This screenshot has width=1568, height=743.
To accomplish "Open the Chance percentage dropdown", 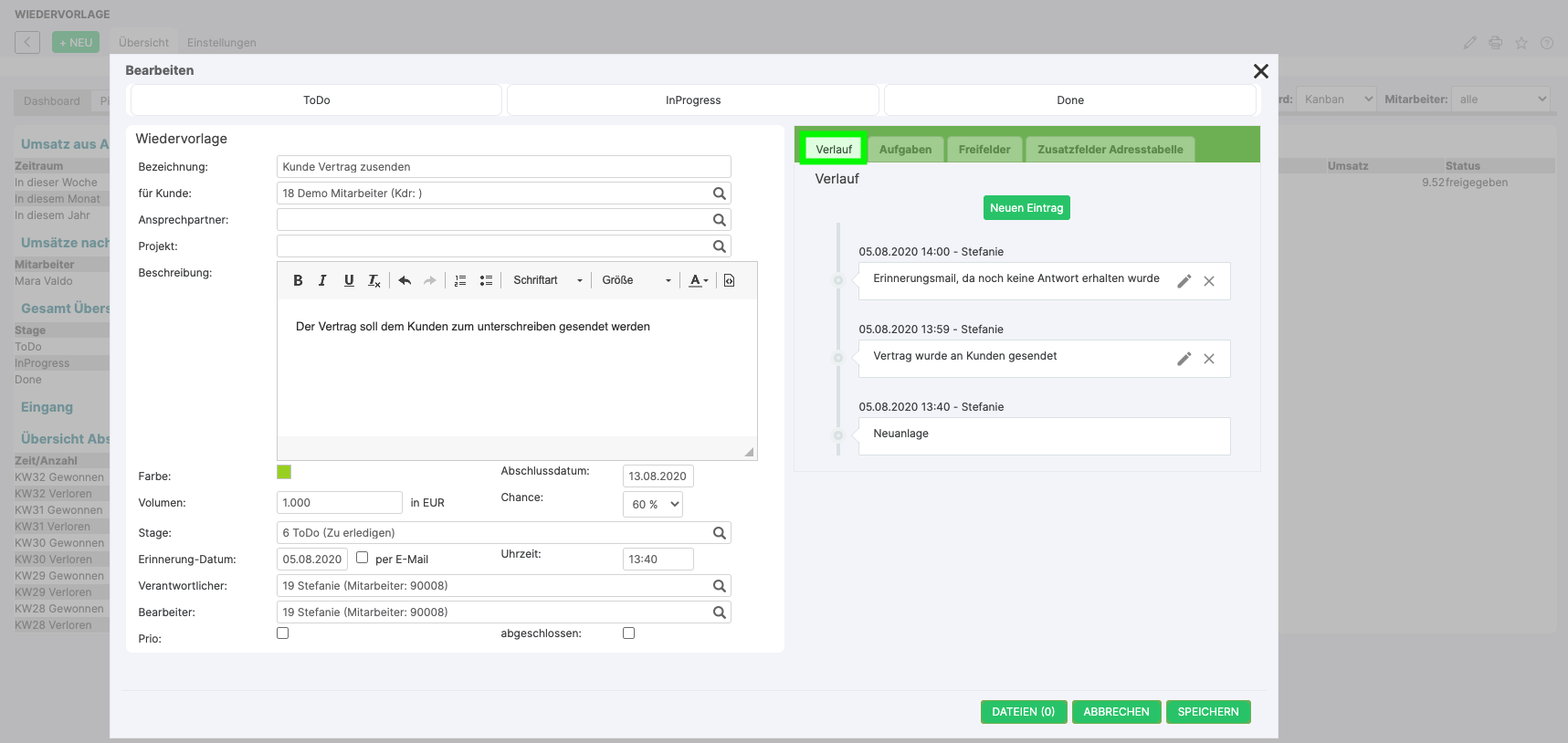I will coord(653,504).
